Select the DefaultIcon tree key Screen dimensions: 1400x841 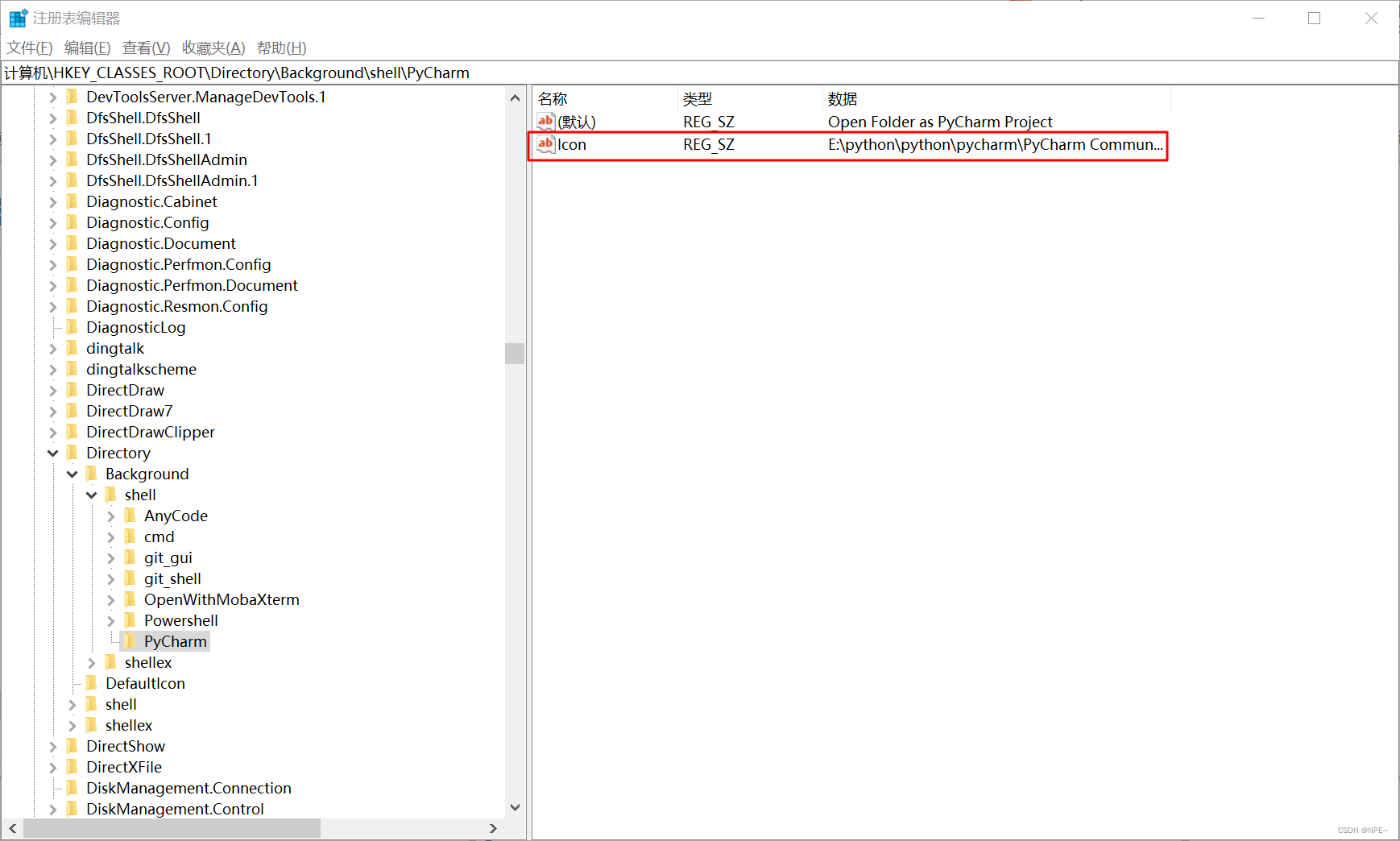[x=145, y=683]
